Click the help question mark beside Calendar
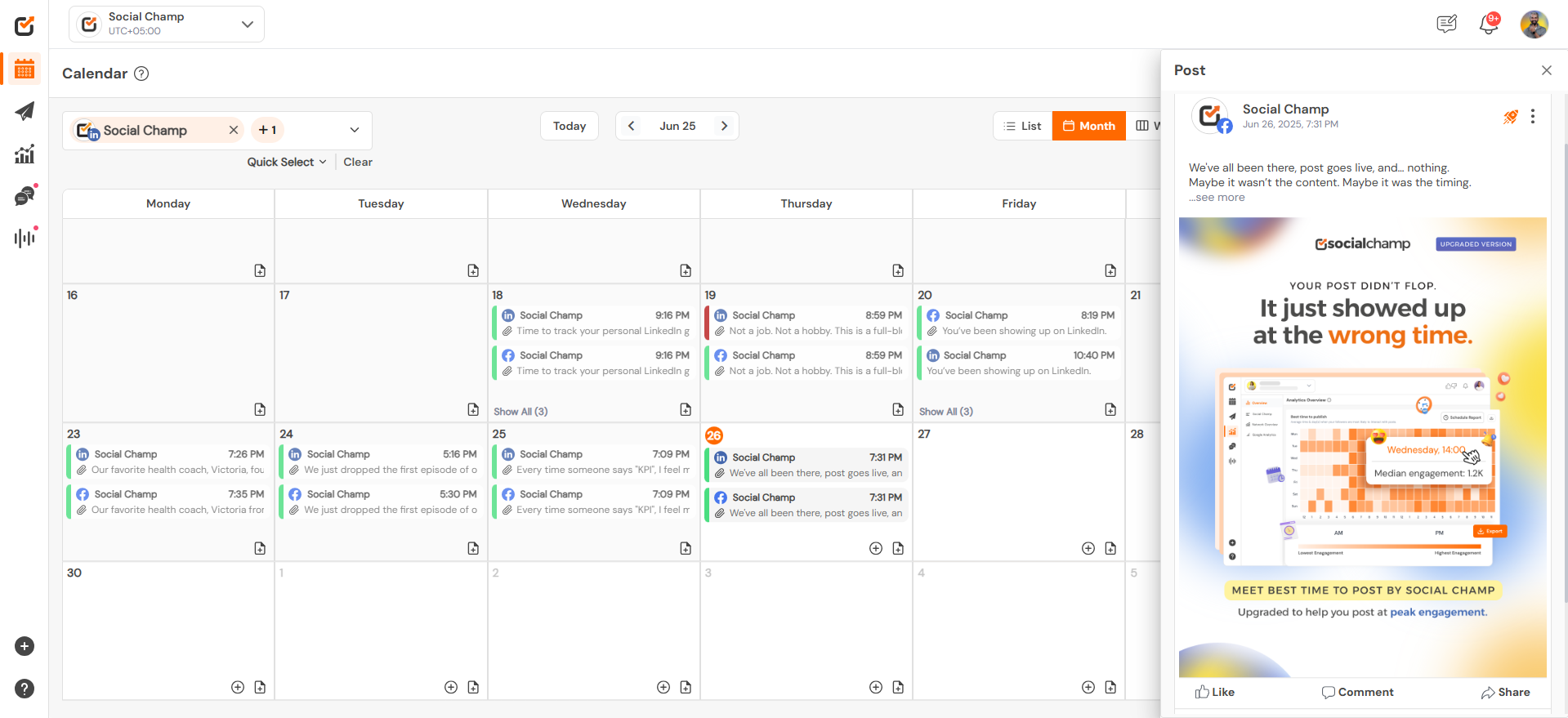The width and height of the screenshot is (1568, 718). [x=141, y=74]
